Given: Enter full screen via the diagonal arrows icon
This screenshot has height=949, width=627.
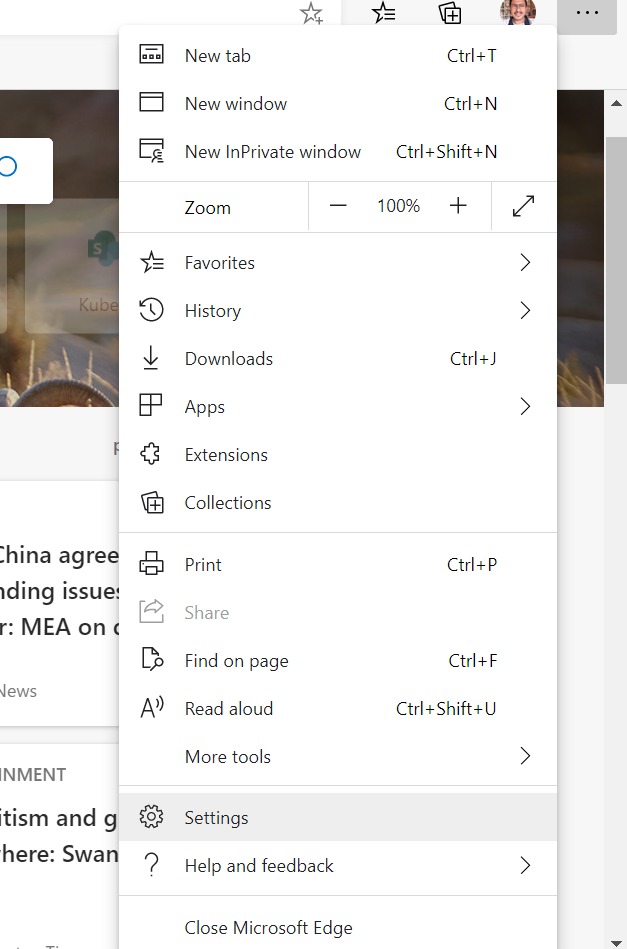Looking at the screenshot, I should (523, 206).
